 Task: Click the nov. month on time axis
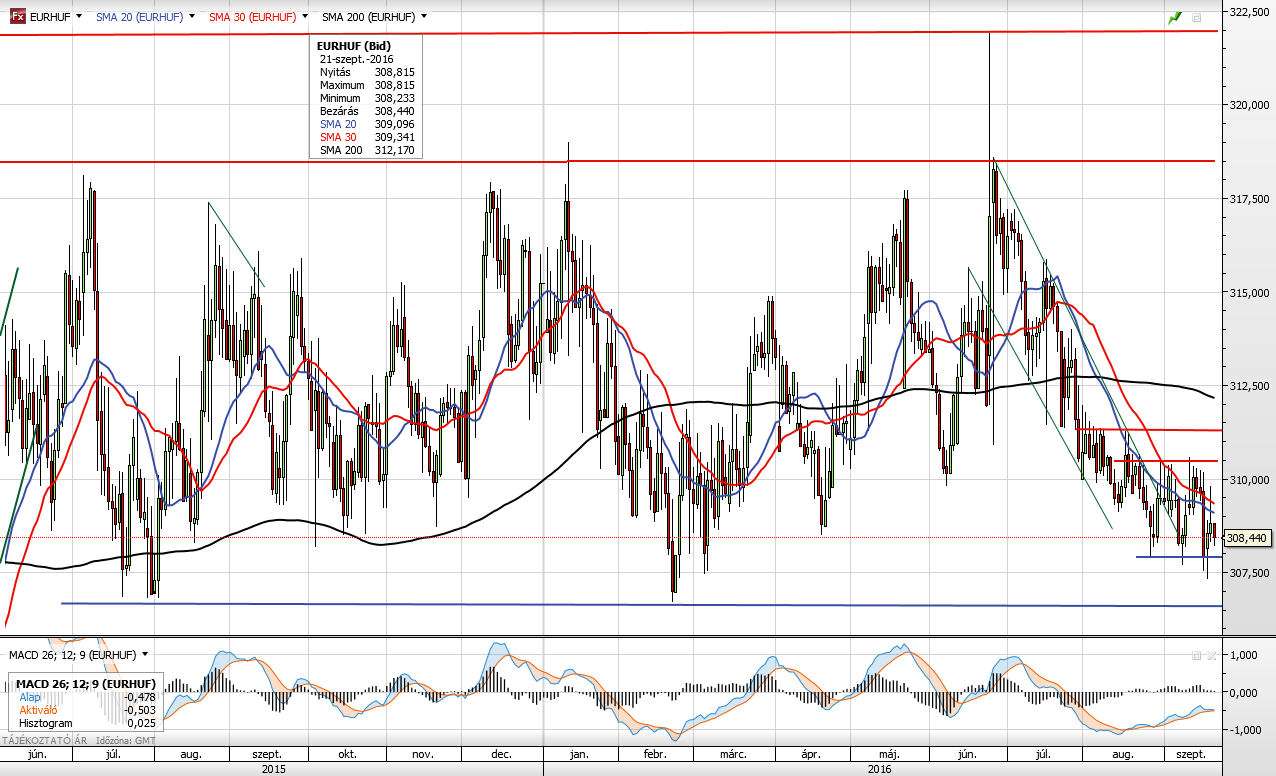coord(423,754)
